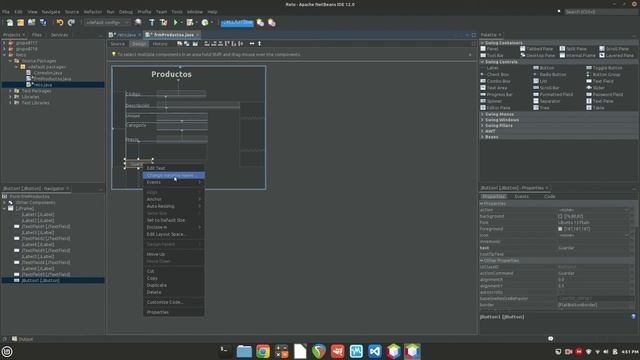The width and height of the screenshot is (640, 360).
Task: Open the Events tab in Properties panel
Action: point(521,197)
